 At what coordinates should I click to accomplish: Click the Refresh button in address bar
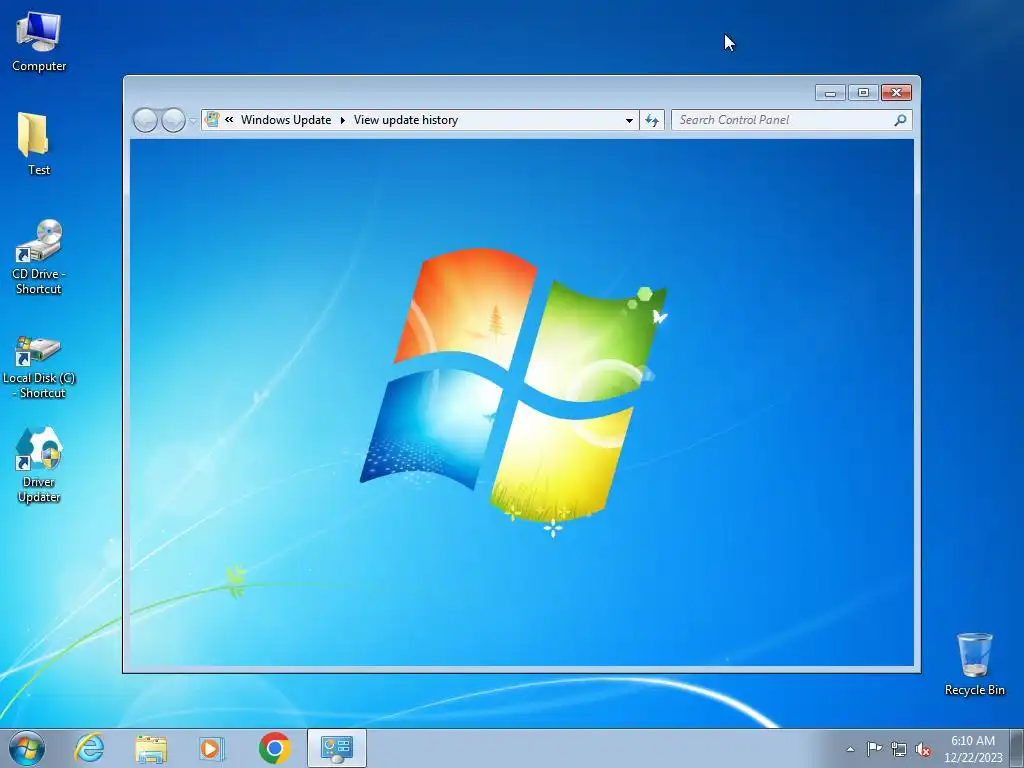652,120
